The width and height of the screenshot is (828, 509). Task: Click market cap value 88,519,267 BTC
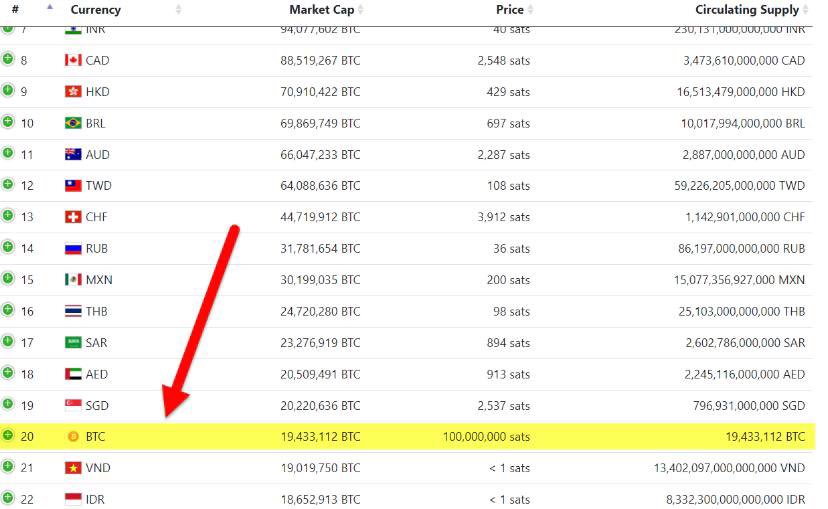coord(320,61)
